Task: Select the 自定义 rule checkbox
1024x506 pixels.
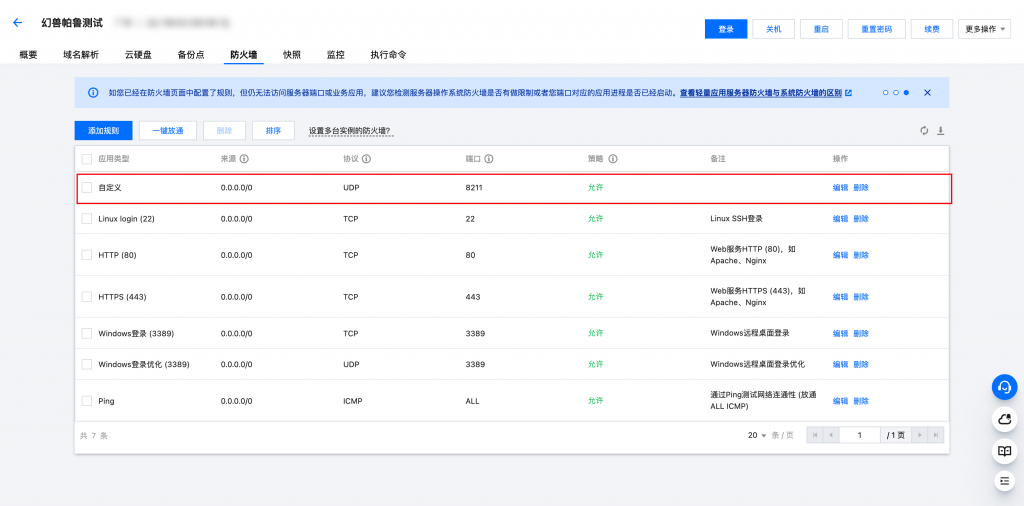Action: click(87, 187)
